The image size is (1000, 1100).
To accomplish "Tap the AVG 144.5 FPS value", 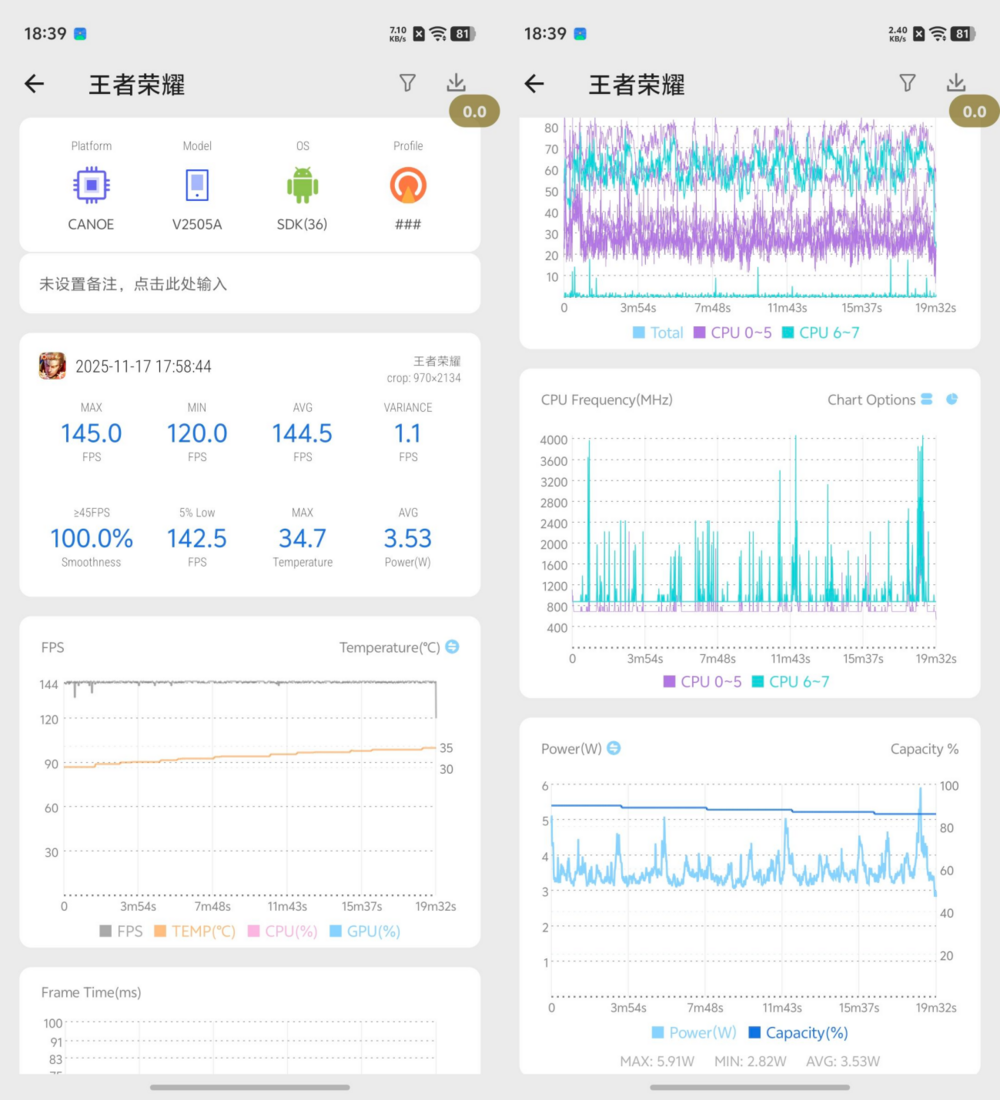I will coord(302,433).
